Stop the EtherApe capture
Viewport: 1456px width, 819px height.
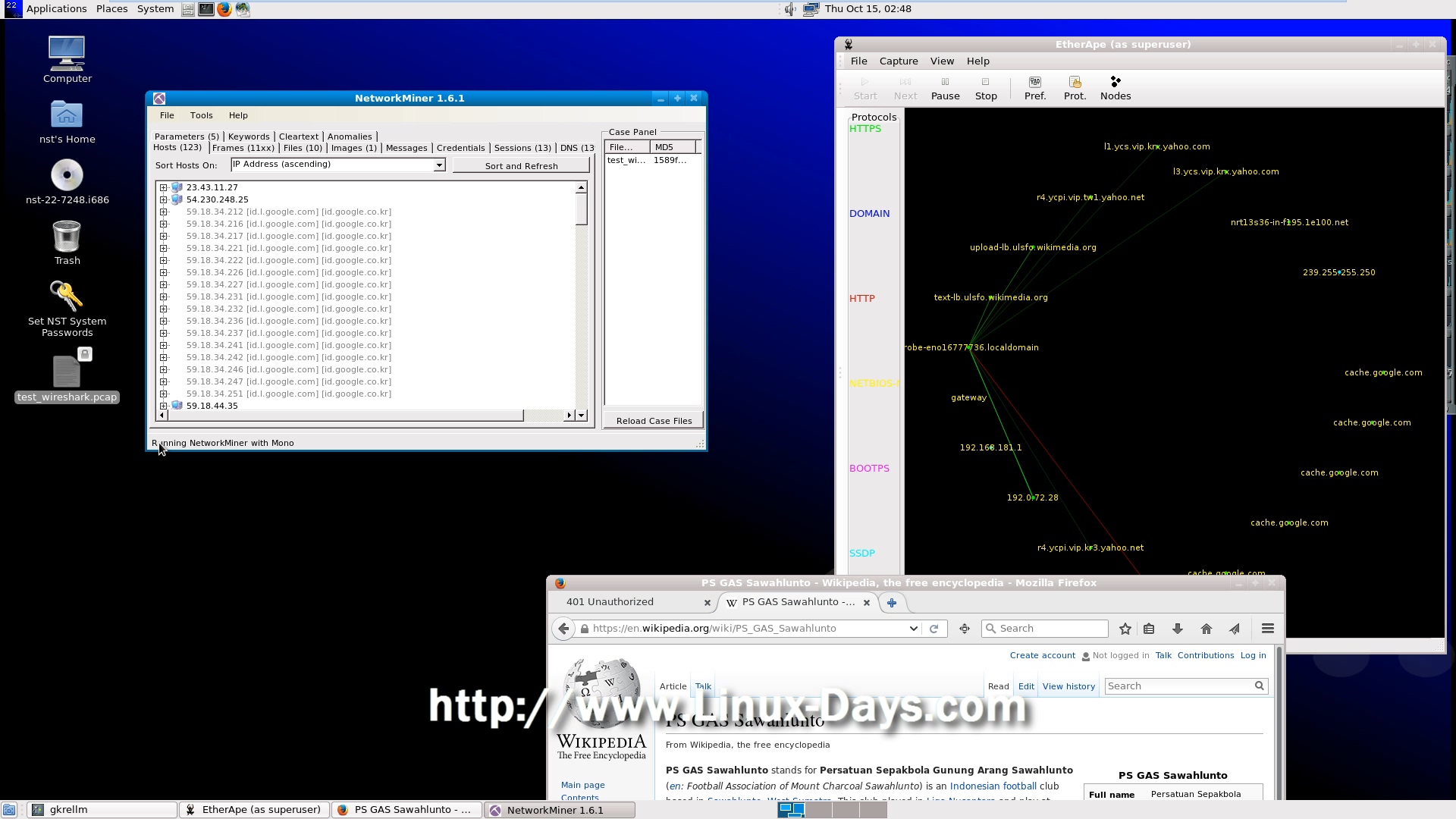pos(986,88)
